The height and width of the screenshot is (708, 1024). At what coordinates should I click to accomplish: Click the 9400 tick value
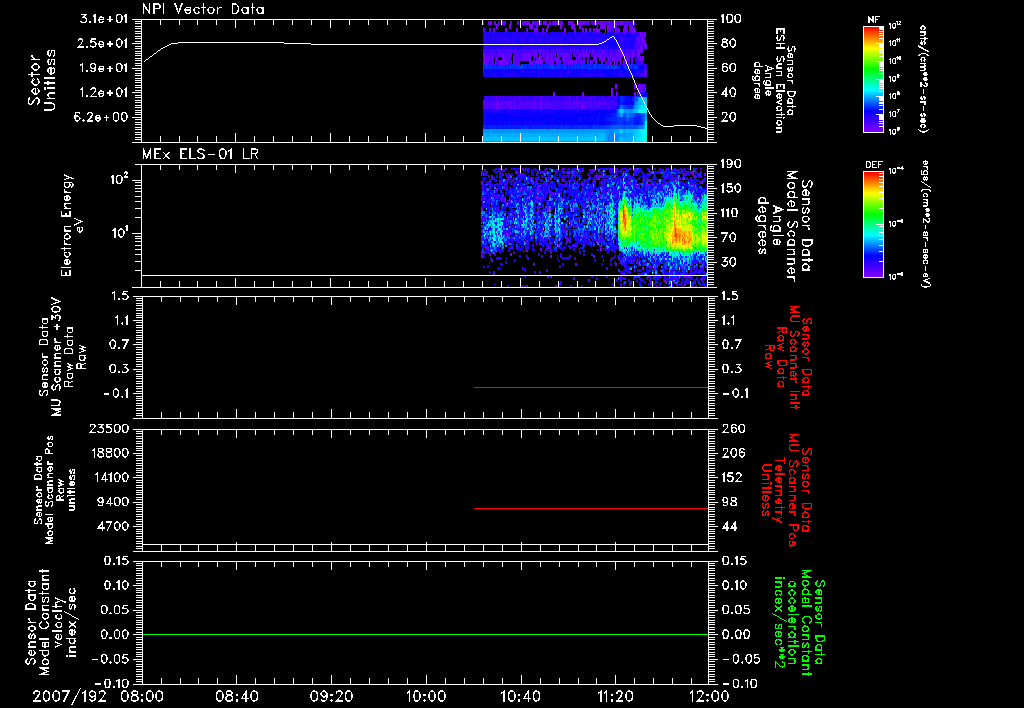[x=115, y=502]
